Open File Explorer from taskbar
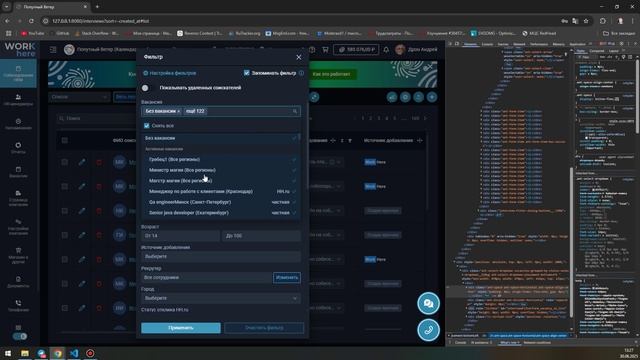The image size is (640, 360). (x=25, y=353)
